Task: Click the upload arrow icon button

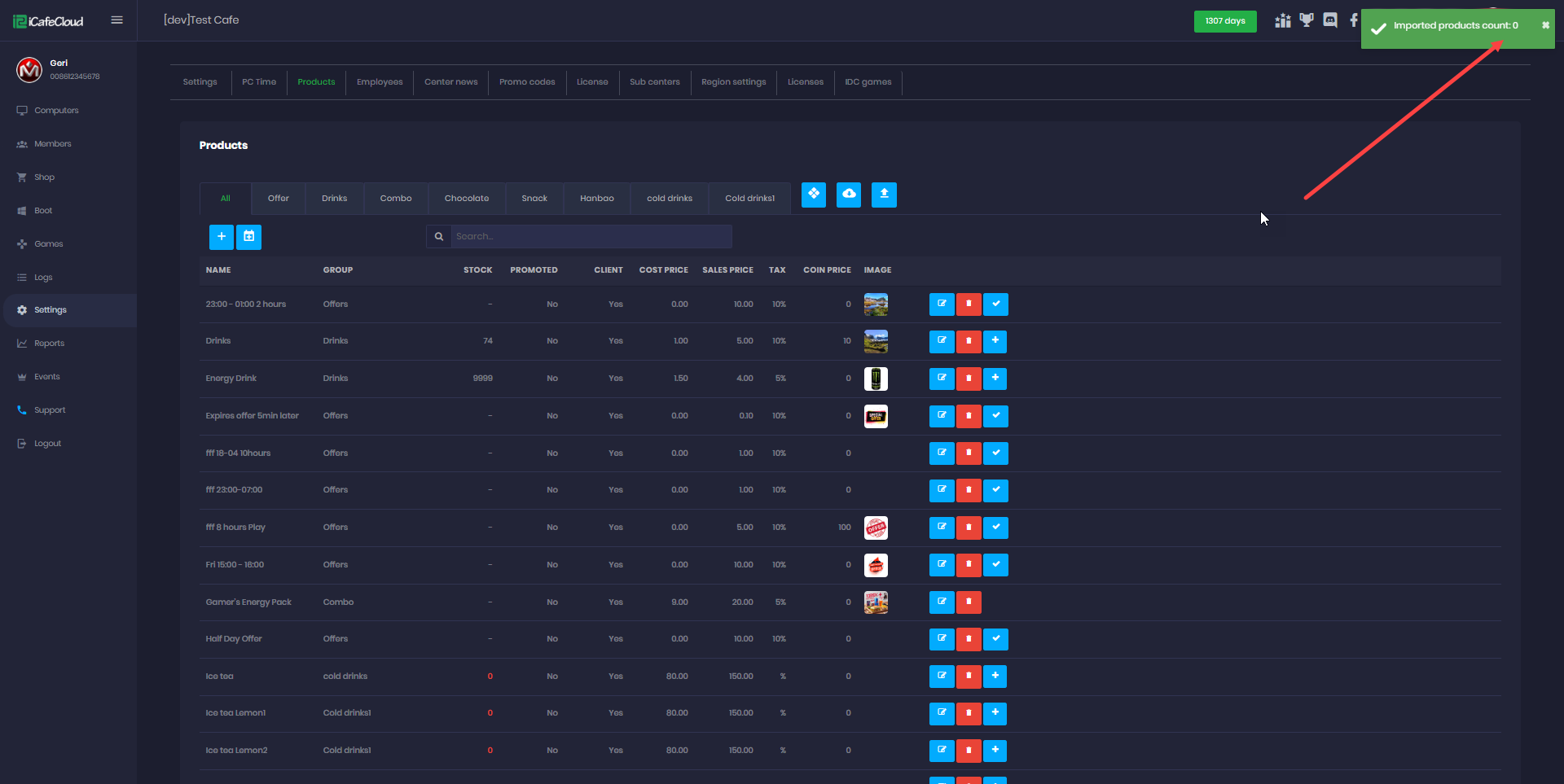Action: click(x=884, y=195)
